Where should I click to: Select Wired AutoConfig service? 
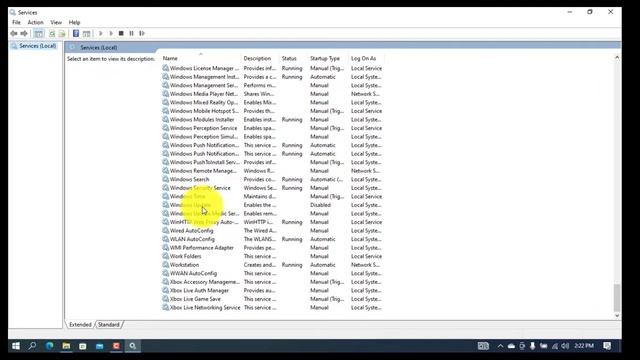[x=272, y=231]
